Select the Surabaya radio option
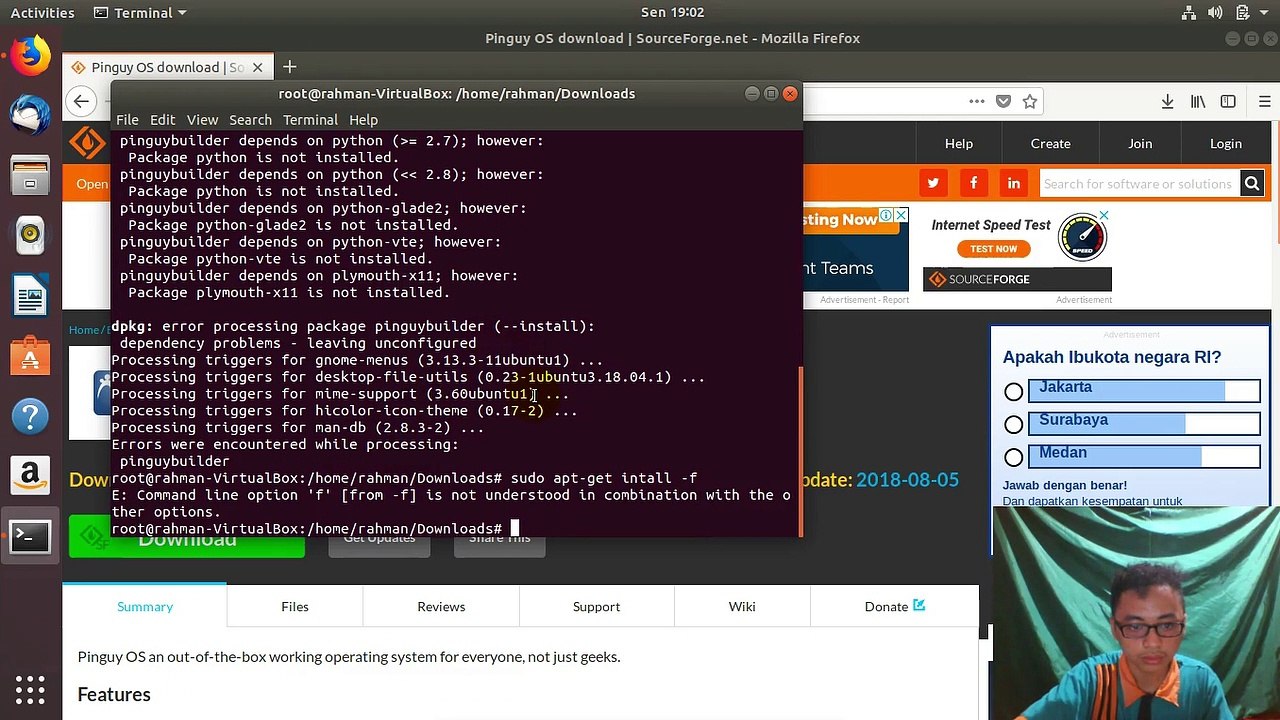Image resolution: width=1280 pixels, height=720 pixels. pyautogui.click(x=1014, y=425)
